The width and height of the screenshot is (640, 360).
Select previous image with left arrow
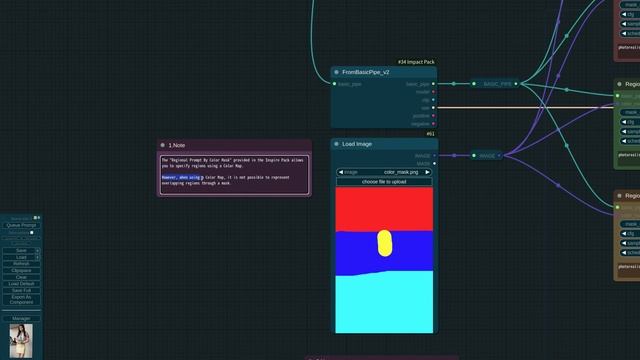[341, 172]
